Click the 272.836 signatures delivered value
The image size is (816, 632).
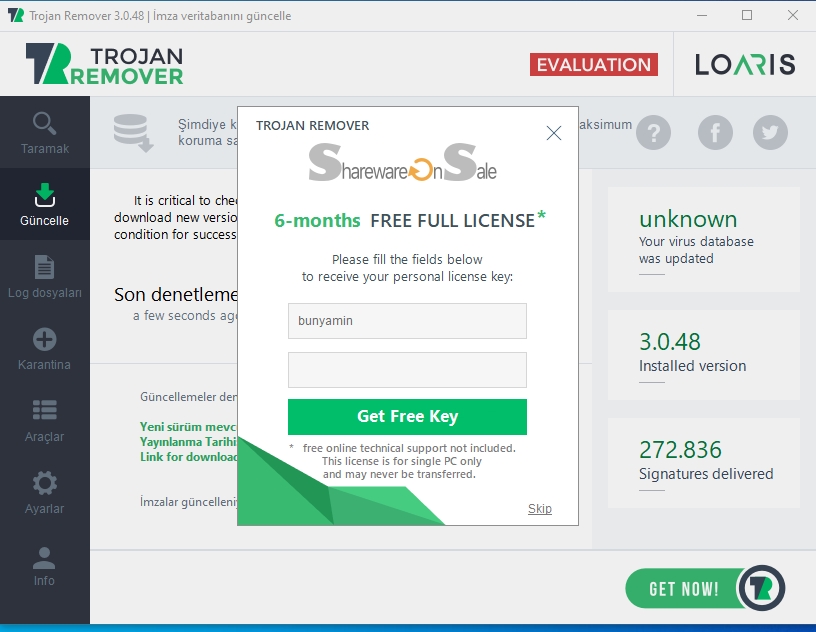(680, 450)
